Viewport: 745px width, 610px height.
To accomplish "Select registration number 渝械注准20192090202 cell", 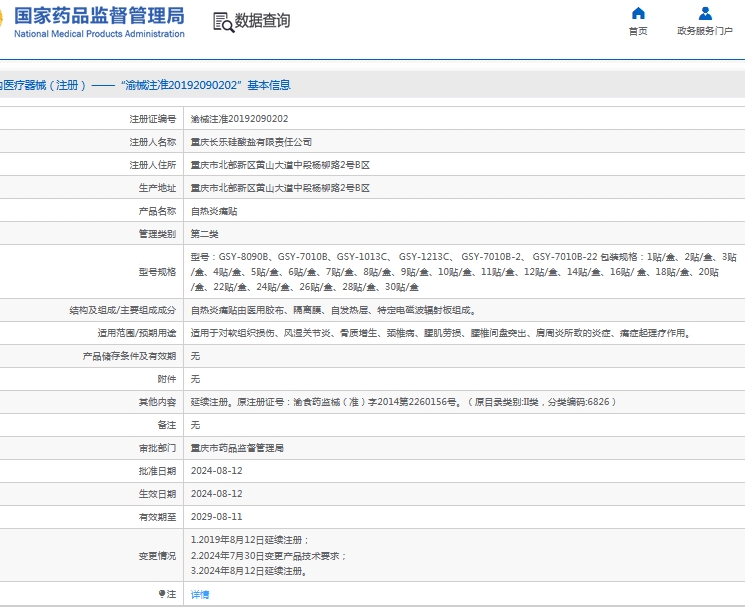I will (x=239, y=119).
